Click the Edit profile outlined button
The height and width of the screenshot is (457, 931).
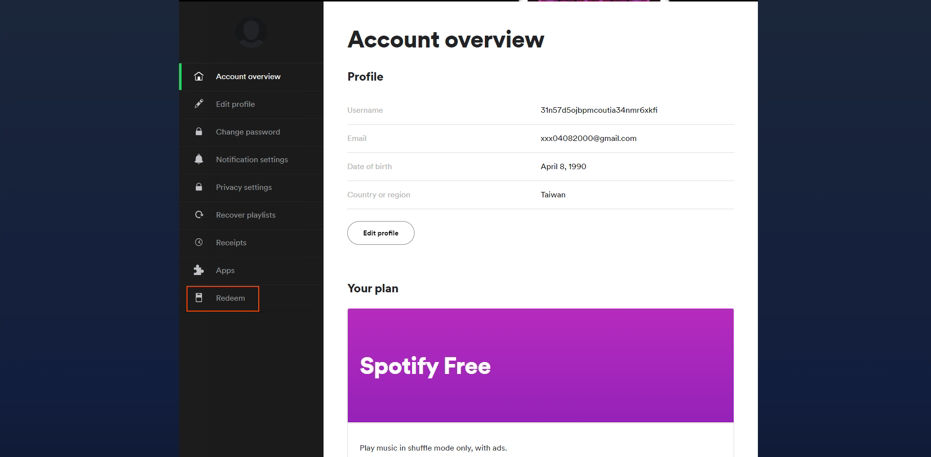[x=381, y=233]
